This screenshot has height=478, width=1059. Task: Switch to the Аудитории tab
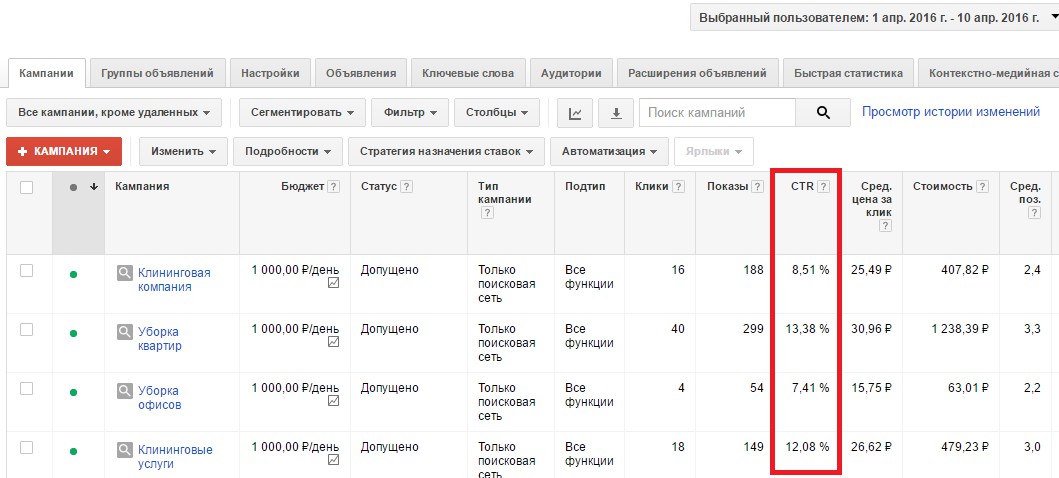coord(571,73)
